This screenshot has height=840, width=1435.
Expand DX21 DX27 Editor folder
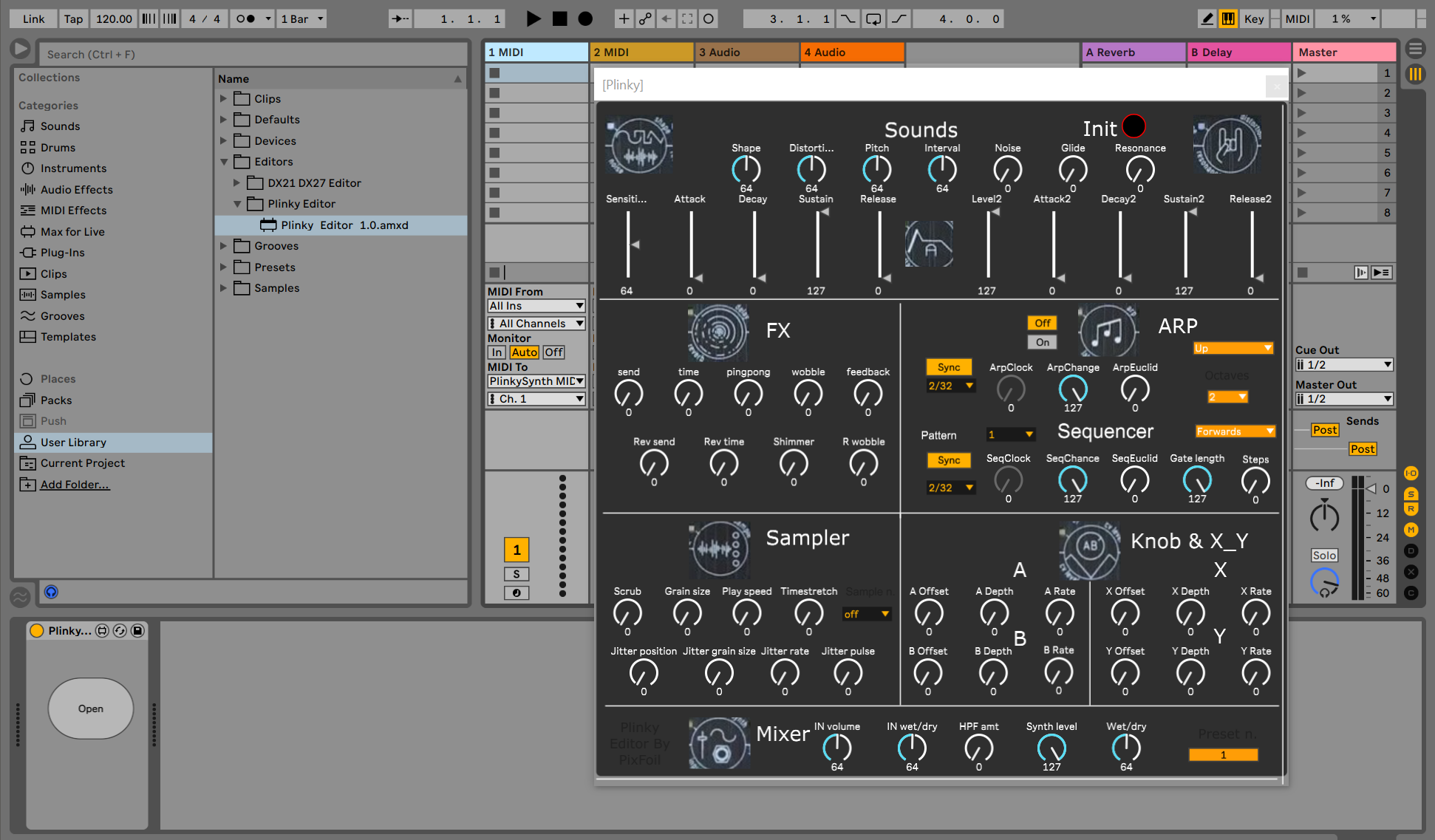236,182
